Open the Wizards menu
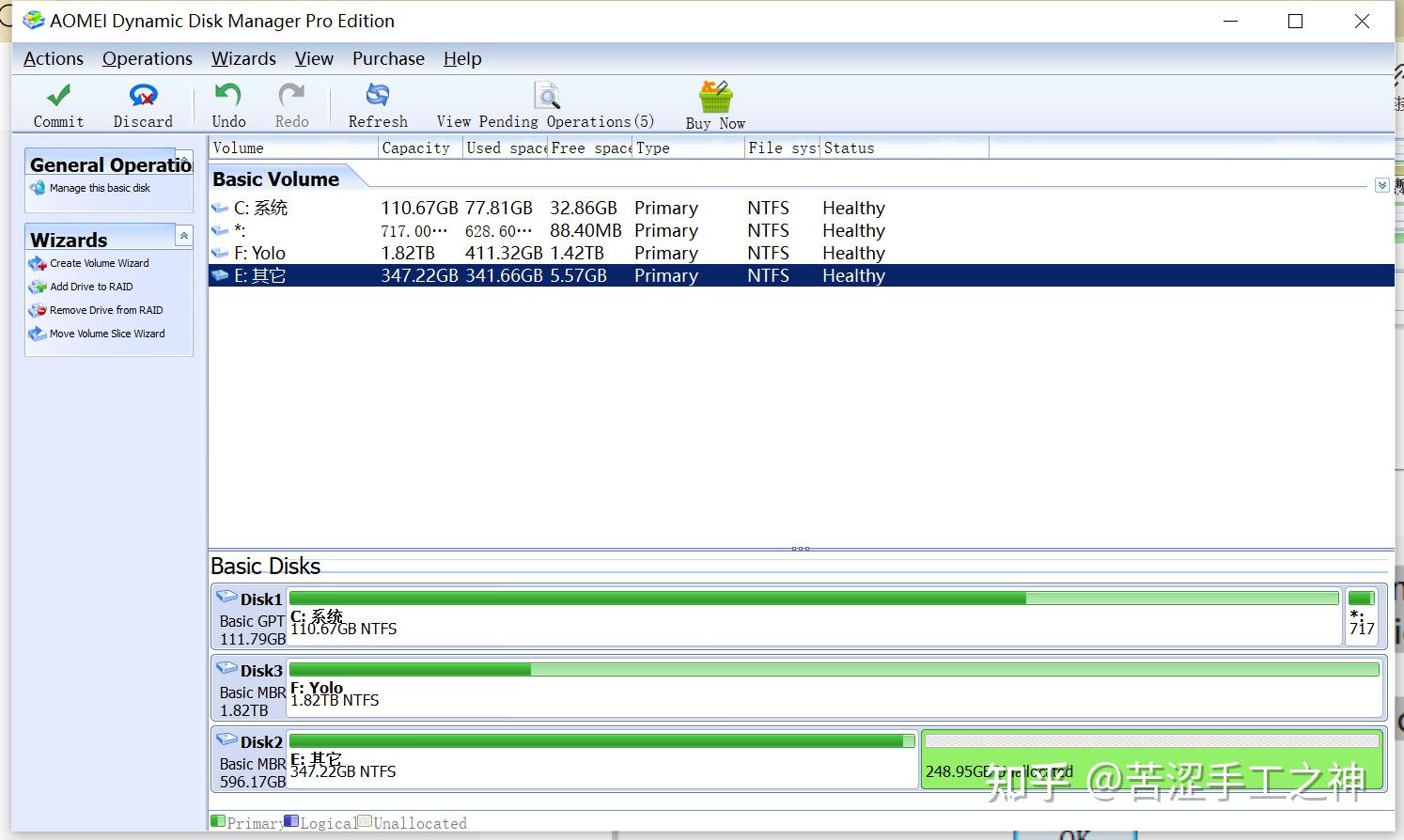Image resolution: width=1404 pixels, height=840 pixels. 243,58
